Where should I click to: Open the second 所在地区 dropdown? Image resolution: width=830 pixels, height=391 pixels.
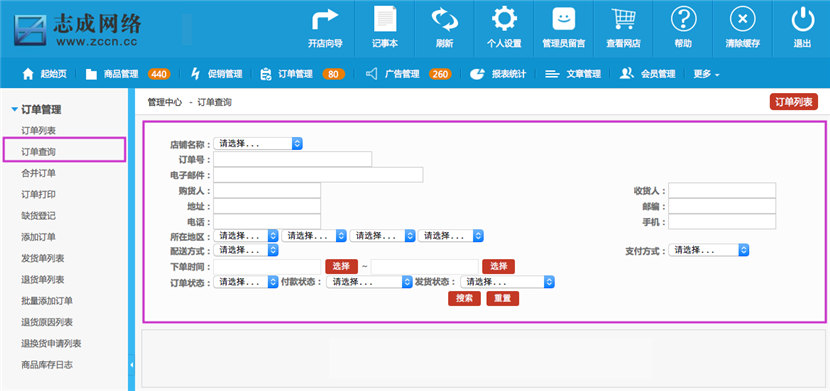(x=314, y=235)
